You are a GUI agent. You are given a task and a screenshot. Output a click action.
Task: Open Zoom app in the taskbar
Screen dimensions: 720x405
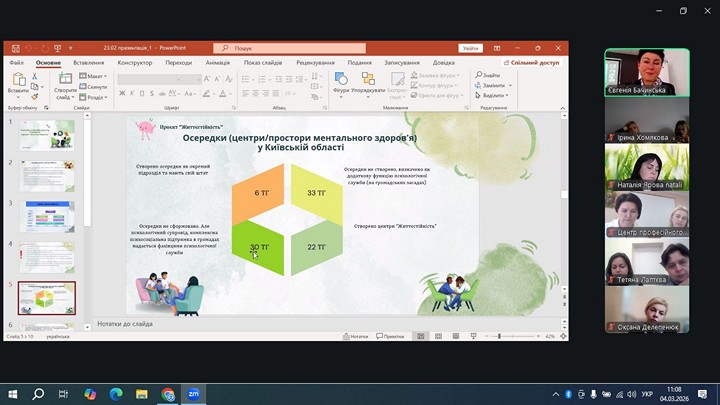click(x=194, y=394)
